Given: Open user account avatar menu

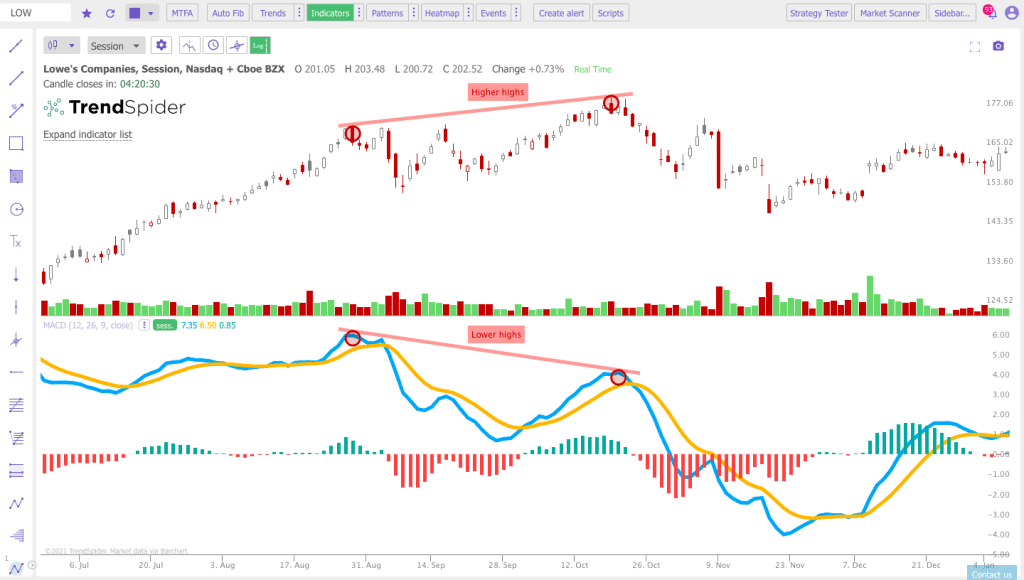Looking at the screenshot, I should (x=1012, y=12).
